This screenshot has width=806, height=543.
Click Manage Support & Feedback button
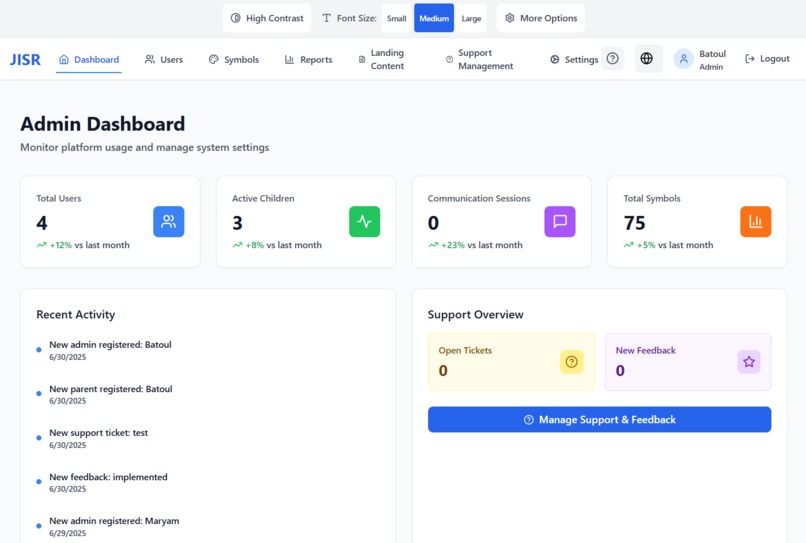pyautogui.click(x=599, y=420)
